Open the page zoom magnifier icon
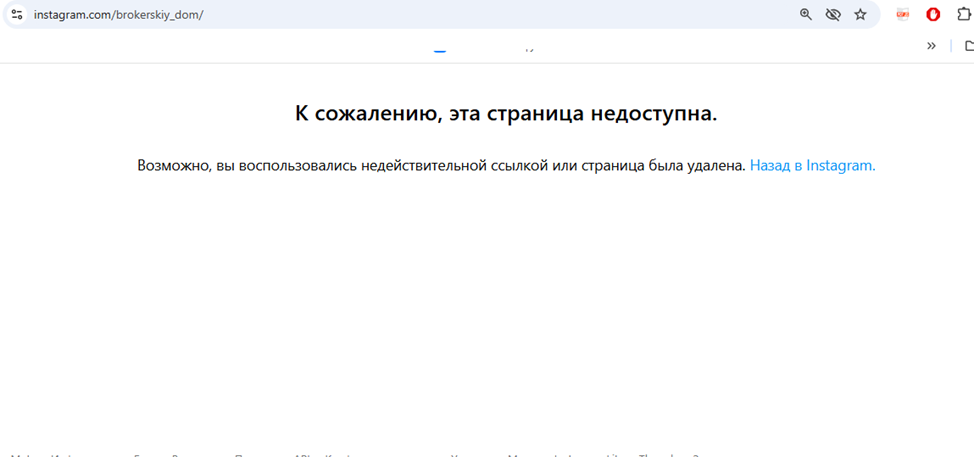Image resolution: width=974 pixels, height=457 pixels. (806, 14)
